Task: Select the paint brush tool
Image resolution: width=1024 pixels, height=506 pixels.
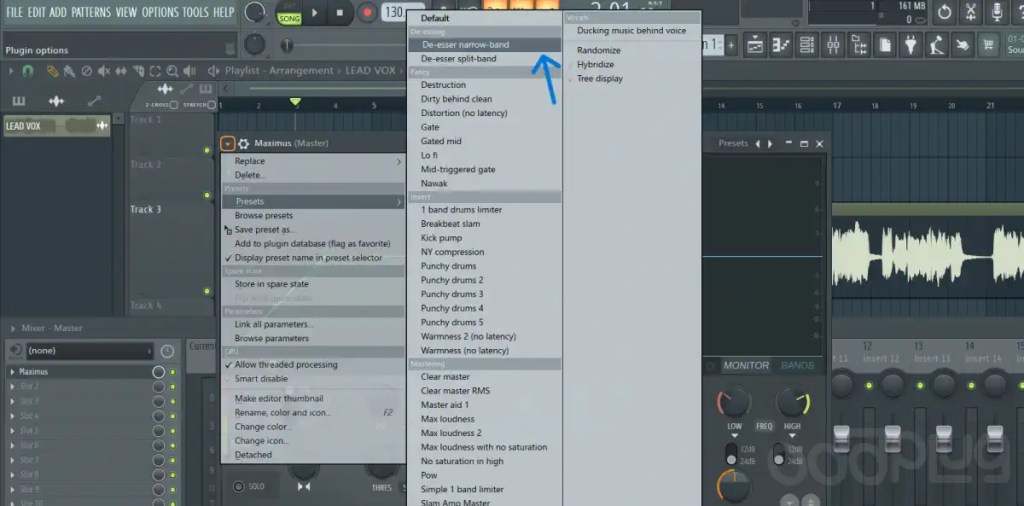Action: coord(69,71)
